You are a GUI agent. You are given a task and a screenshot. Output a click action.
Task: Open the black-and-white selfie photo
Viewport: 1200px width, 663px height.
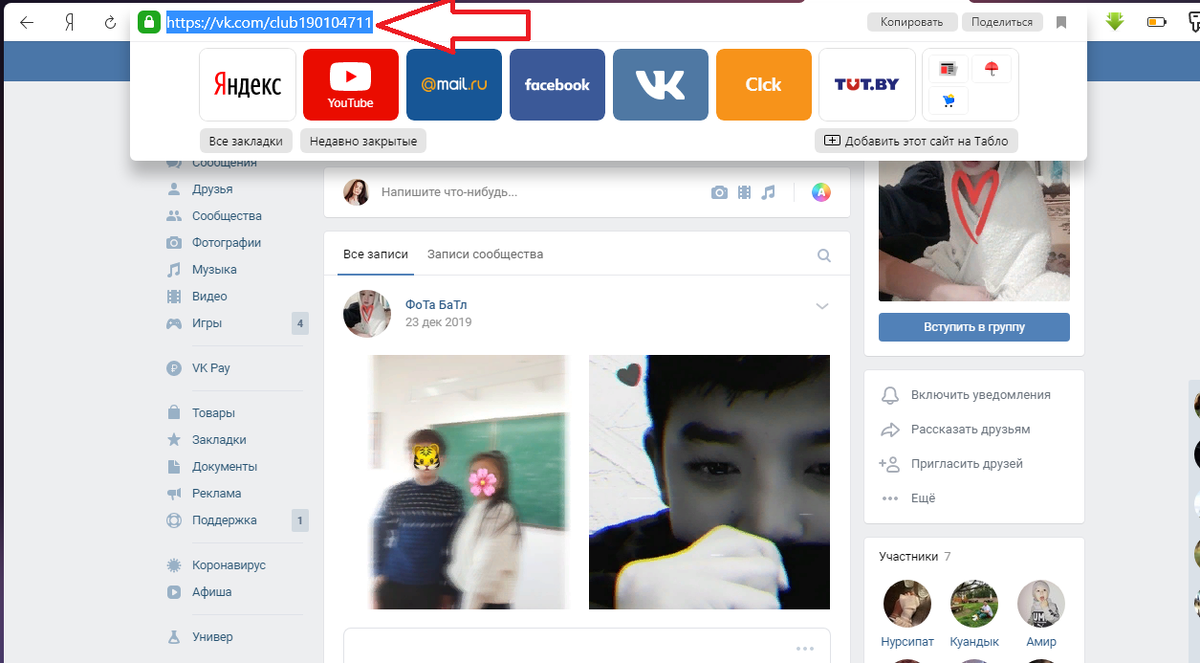709,482
